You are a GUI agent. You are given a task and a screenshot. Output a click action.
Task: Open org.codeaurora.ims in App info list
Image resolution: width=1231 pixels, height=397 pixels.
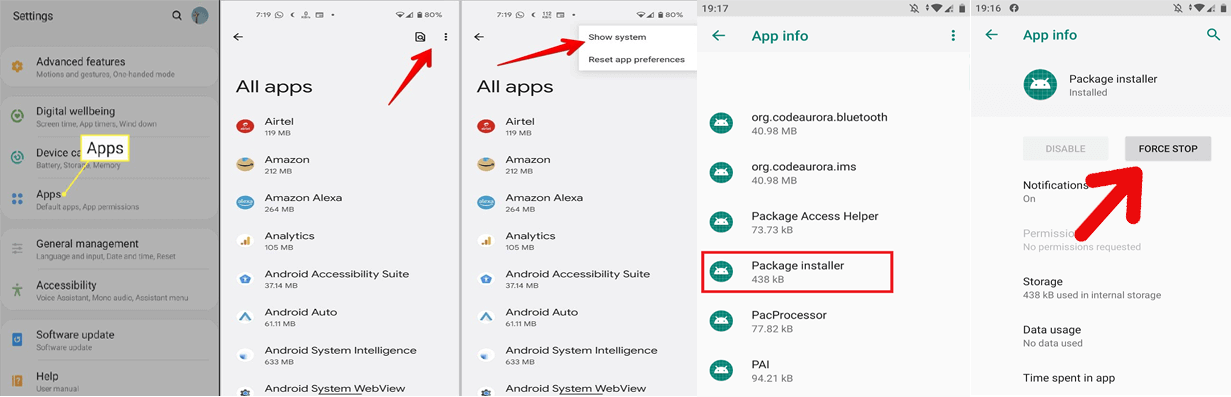point(833,172)
